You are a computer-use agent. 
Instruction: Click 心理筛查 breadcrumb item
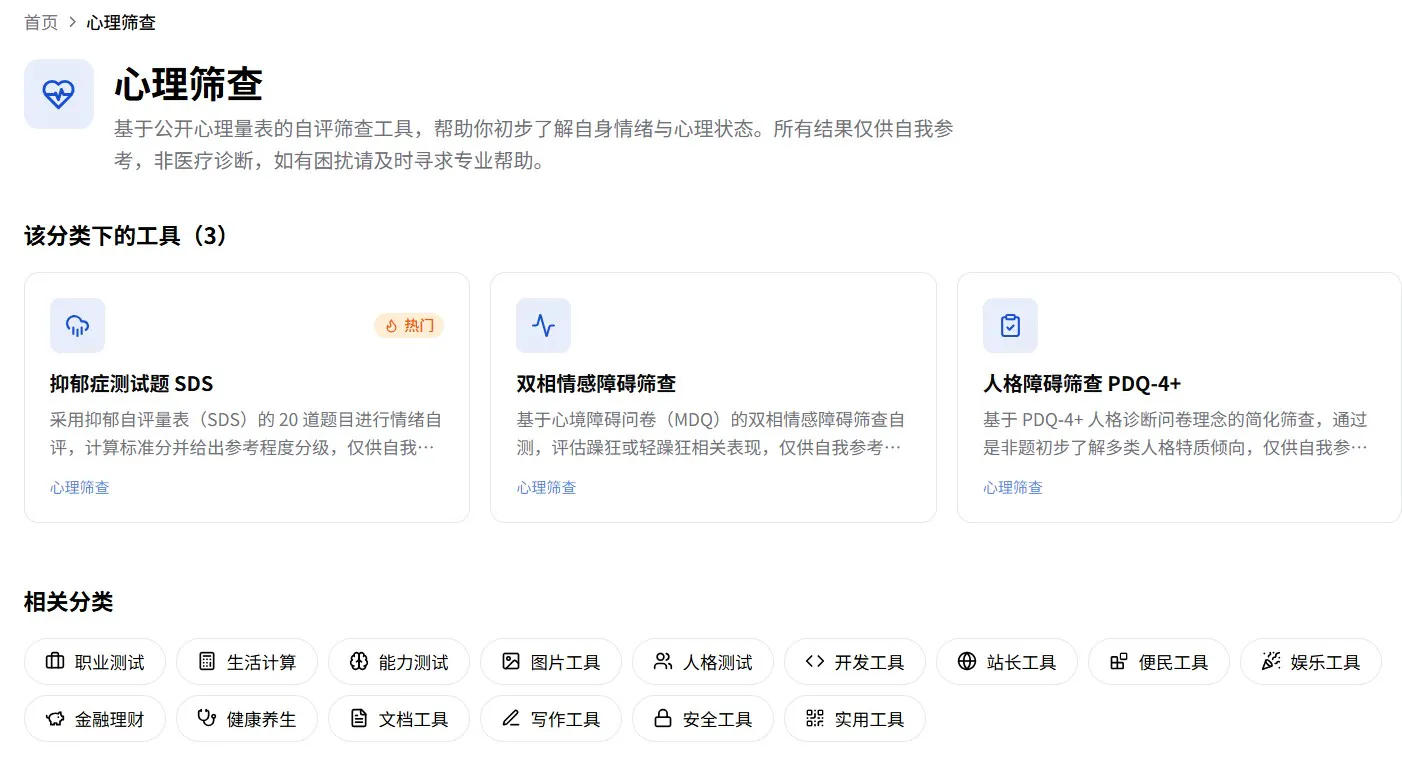pos(121,22)
